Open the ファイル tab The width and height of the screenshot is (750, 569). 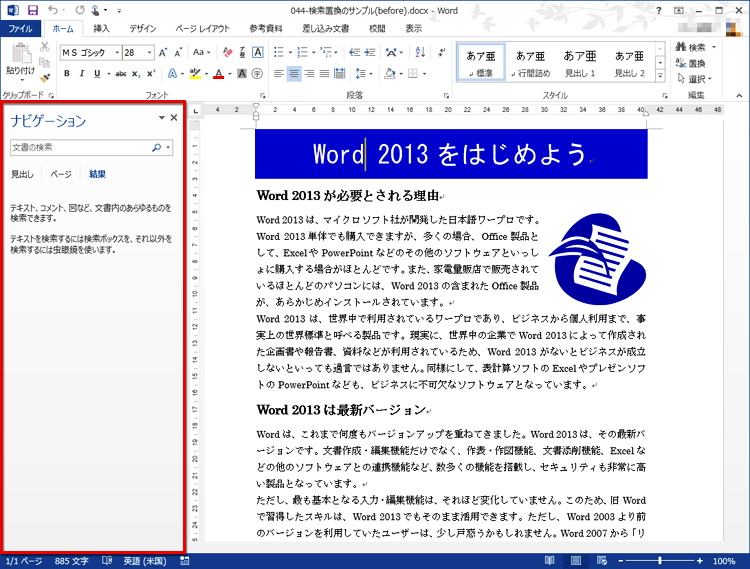pyautogui.click(x=21, y=29)
